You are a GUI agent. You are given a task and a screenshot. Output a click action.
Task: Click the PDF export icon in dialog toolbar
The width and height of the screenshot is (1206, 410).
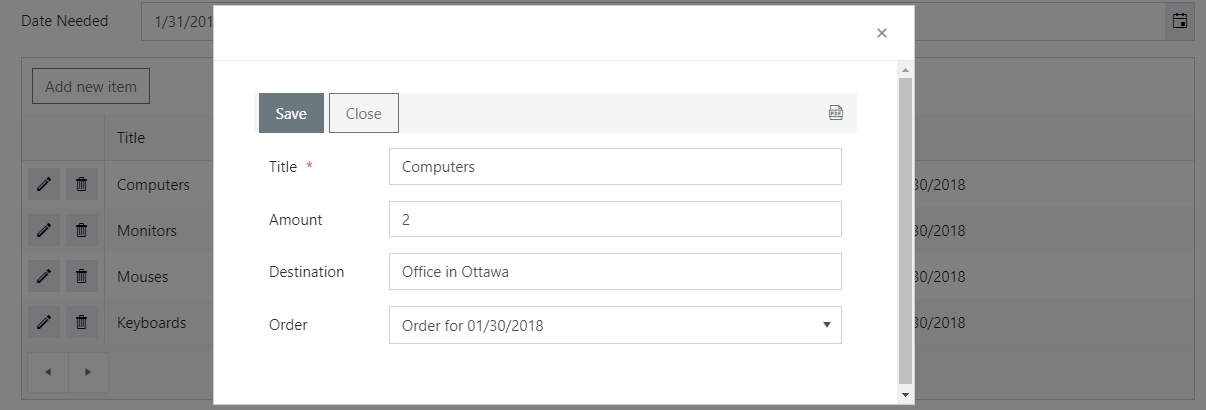(836, 113)
